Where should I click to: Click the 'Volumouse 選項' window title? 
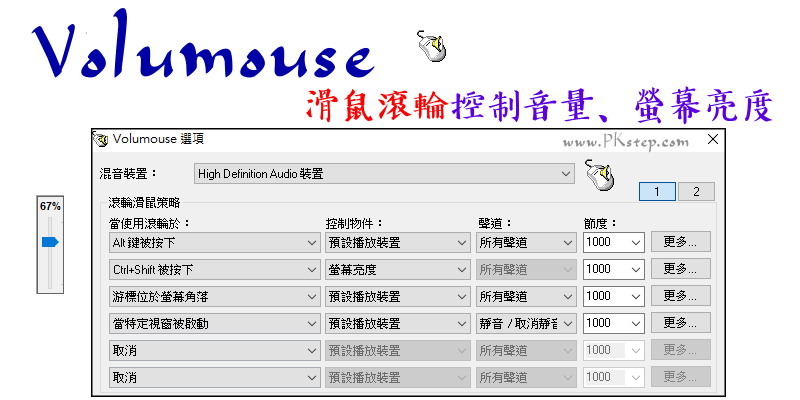coord(159,139)
